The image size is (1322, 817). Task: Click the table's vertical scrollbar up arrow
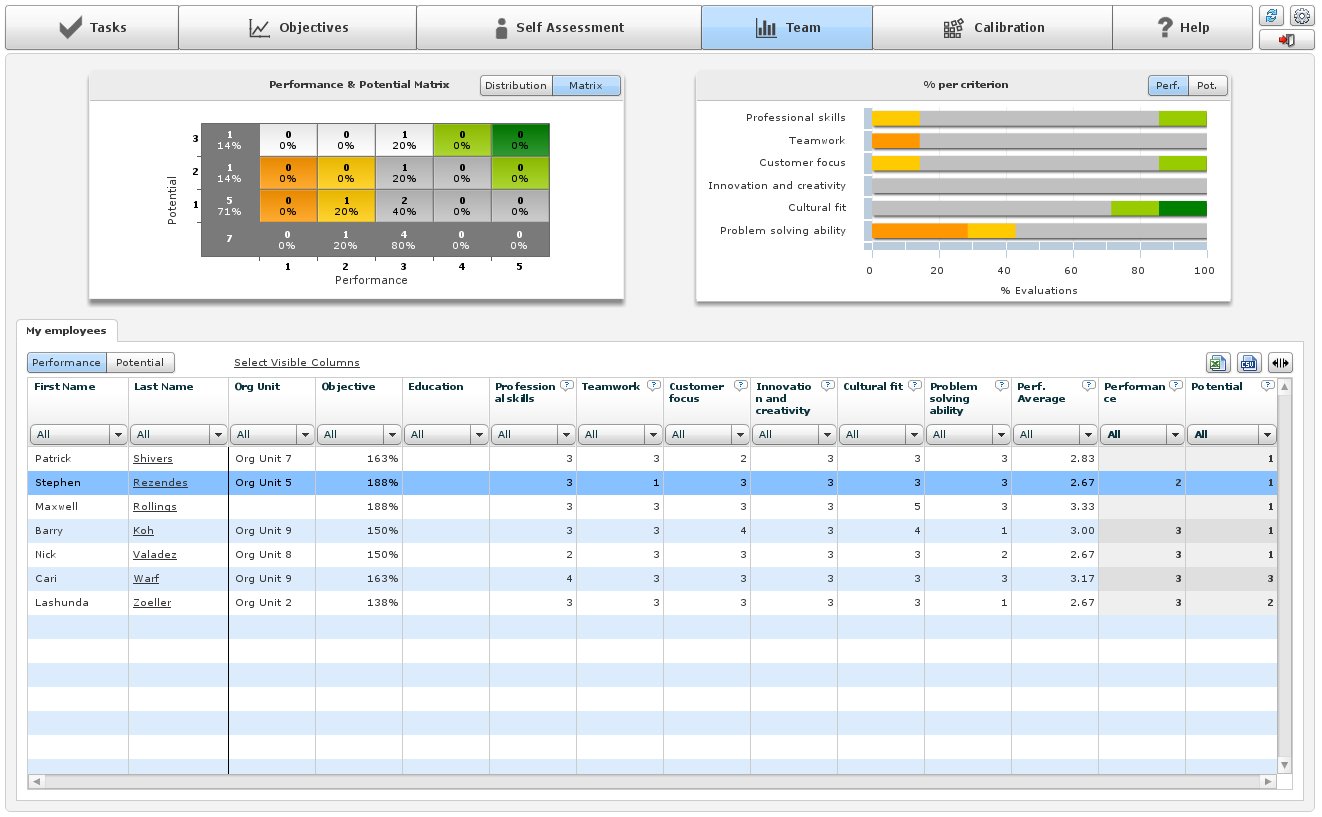[x=1285, y=386]
